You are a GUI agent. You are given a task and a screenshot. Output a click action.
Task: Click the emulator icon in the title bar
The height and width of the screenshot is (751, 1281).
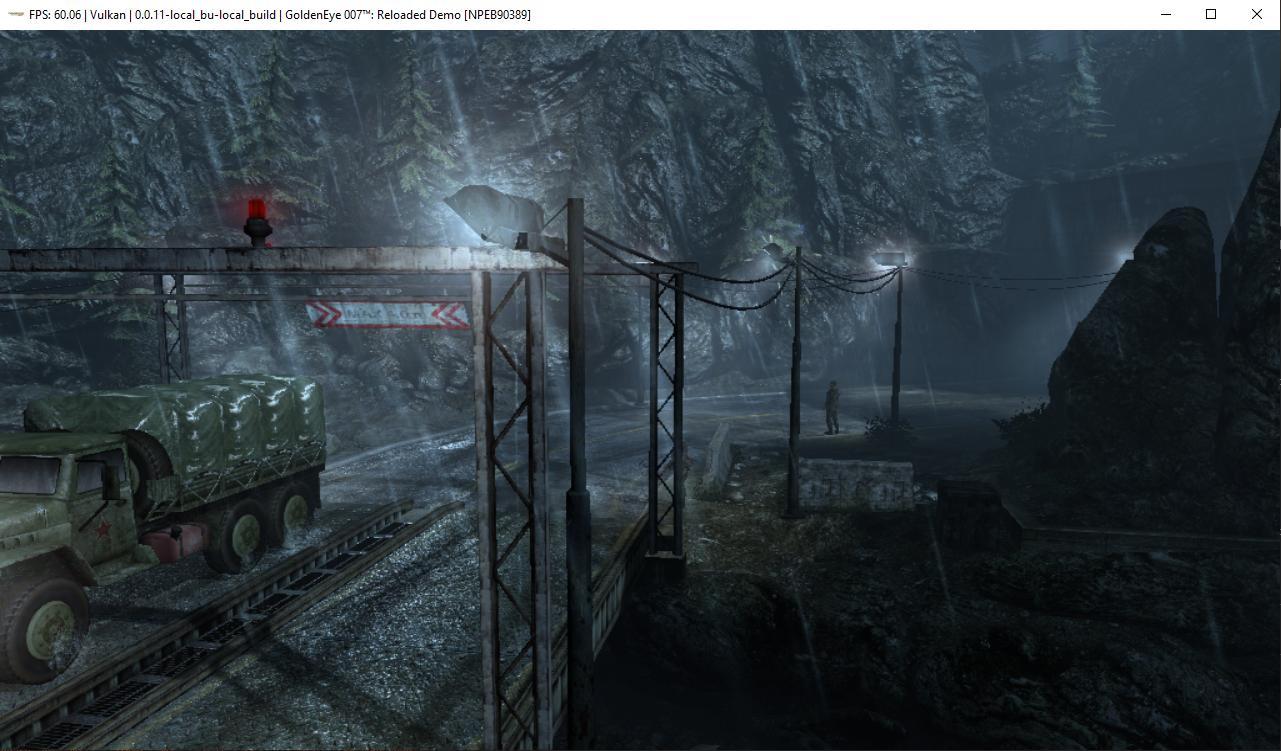click(x=15, y=14)
